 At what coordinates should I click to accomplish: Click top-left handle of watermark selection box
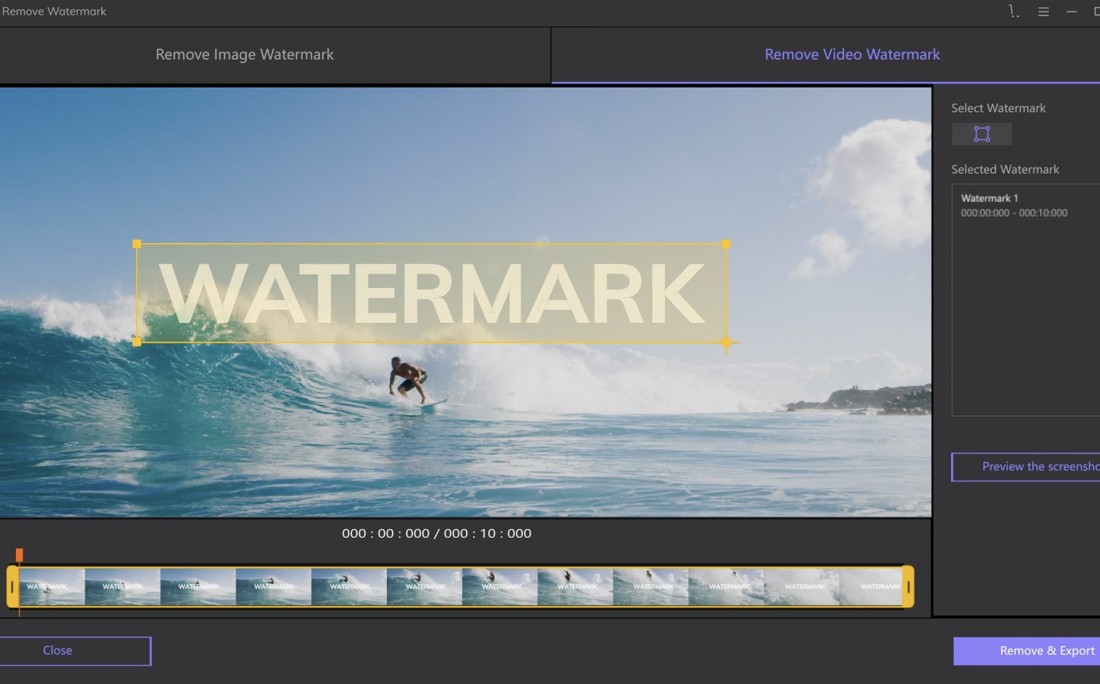click(x=137, y=244)
